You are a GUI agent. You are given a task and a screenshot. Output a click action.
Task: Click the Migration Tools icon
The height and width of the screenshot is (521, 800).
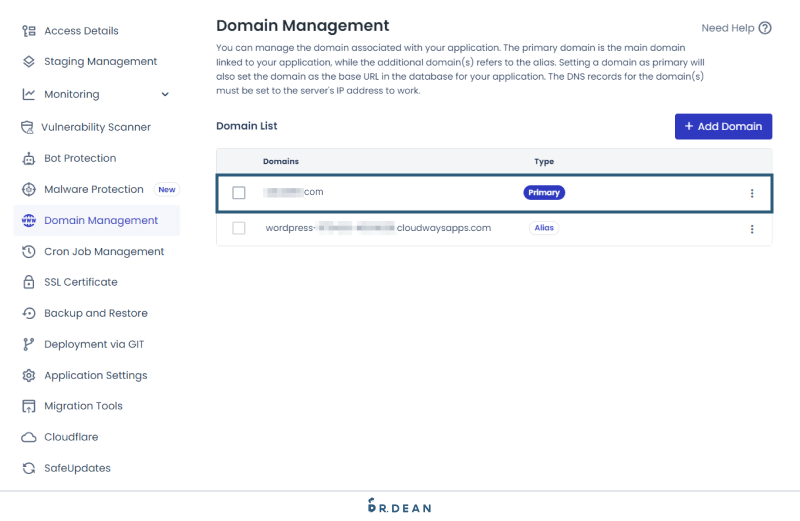point(29,406)
